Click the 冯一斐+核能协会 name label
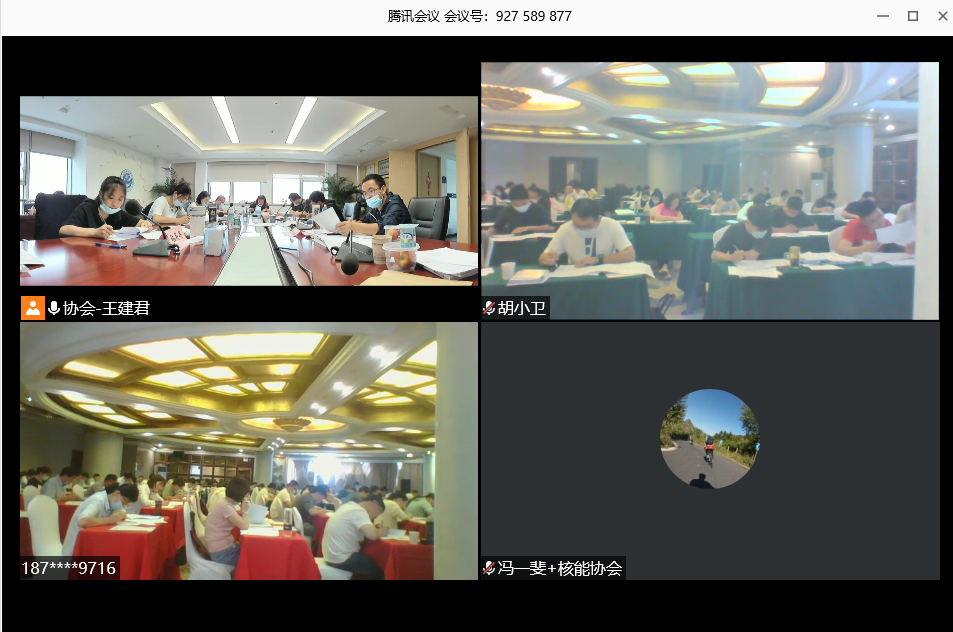Screen dimensions: 953x632 [560, 568]
